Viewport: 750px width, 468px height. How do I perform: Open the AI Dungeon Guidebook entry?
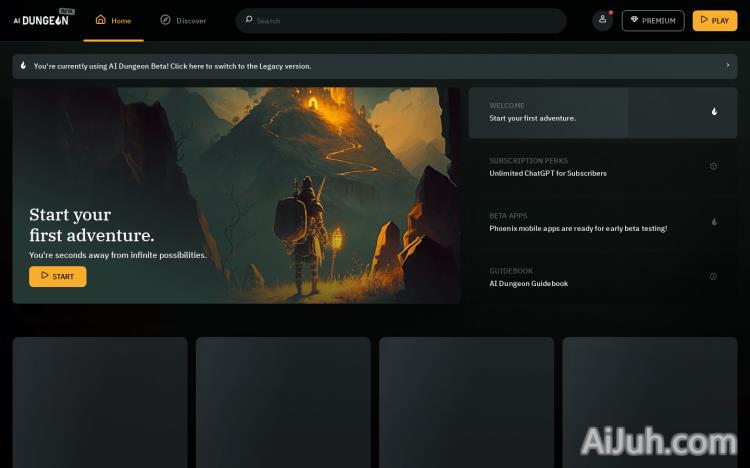click(x=528, y=283)
